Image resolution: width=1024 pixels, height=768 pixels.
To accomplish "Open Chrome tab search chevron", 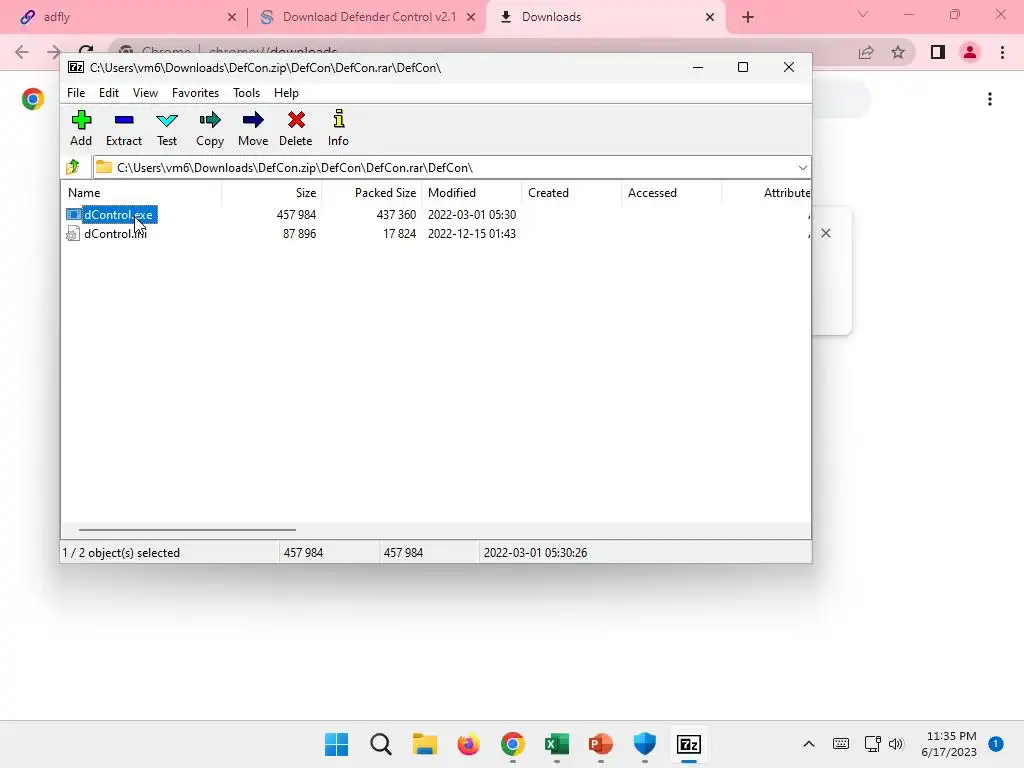I will 863,14.
